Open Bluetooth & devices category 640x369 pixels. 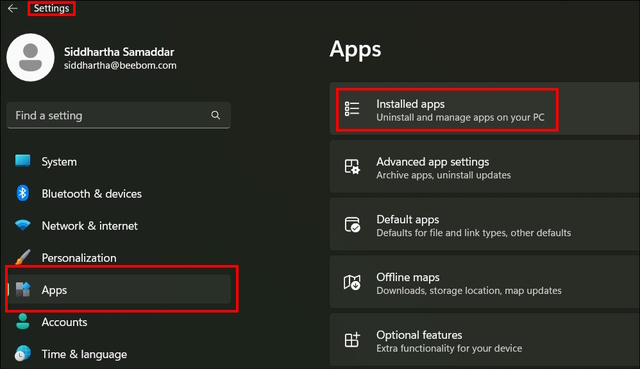coord(119,193)
